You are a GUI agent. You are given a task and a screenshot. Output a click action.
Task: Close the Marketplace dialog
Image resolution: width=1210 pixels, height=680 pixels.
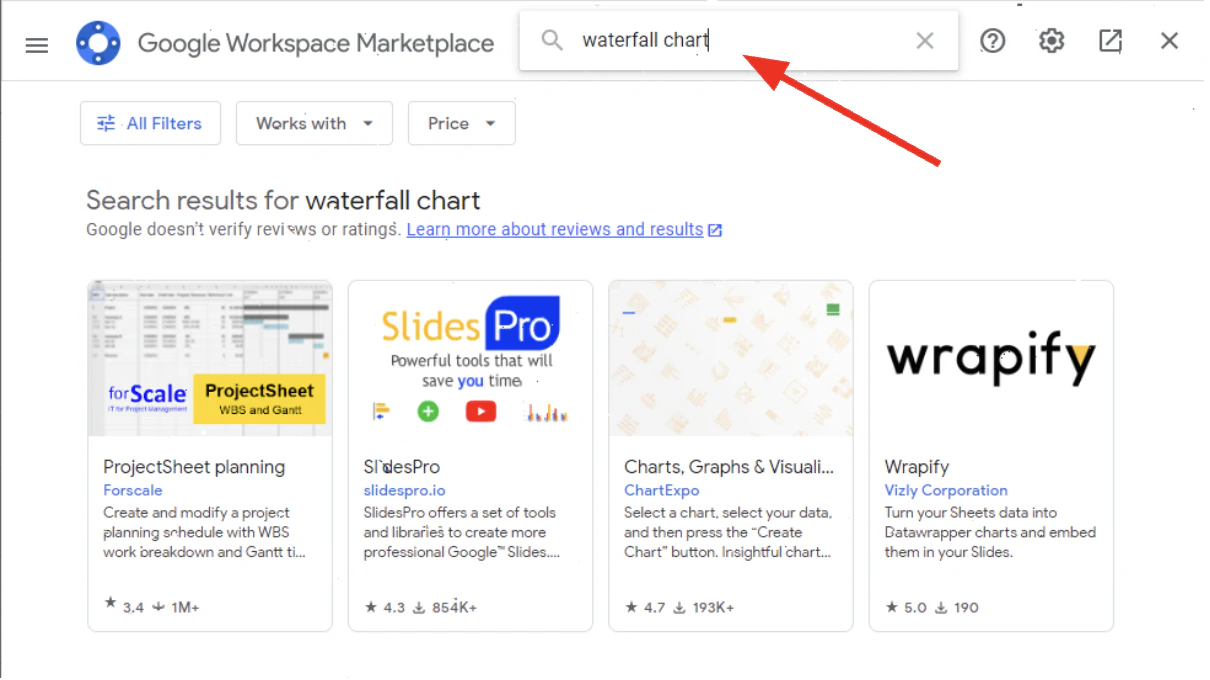click(x=1169, y=41)
